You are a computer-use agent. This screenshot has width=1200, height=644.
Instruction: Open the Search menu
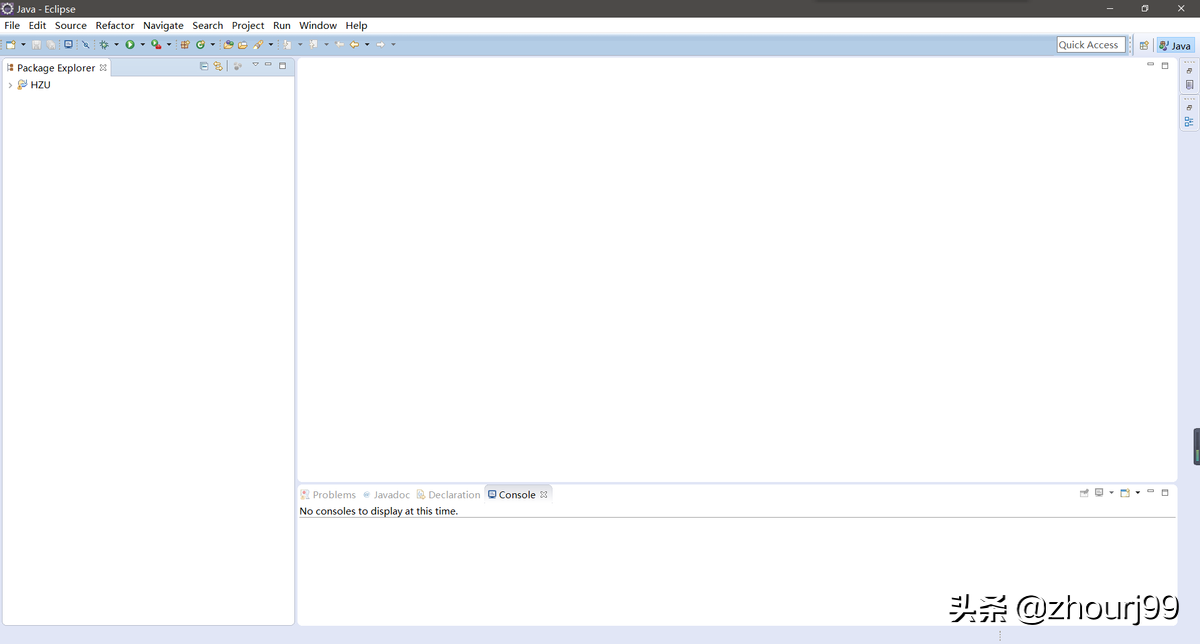point(208,25)
